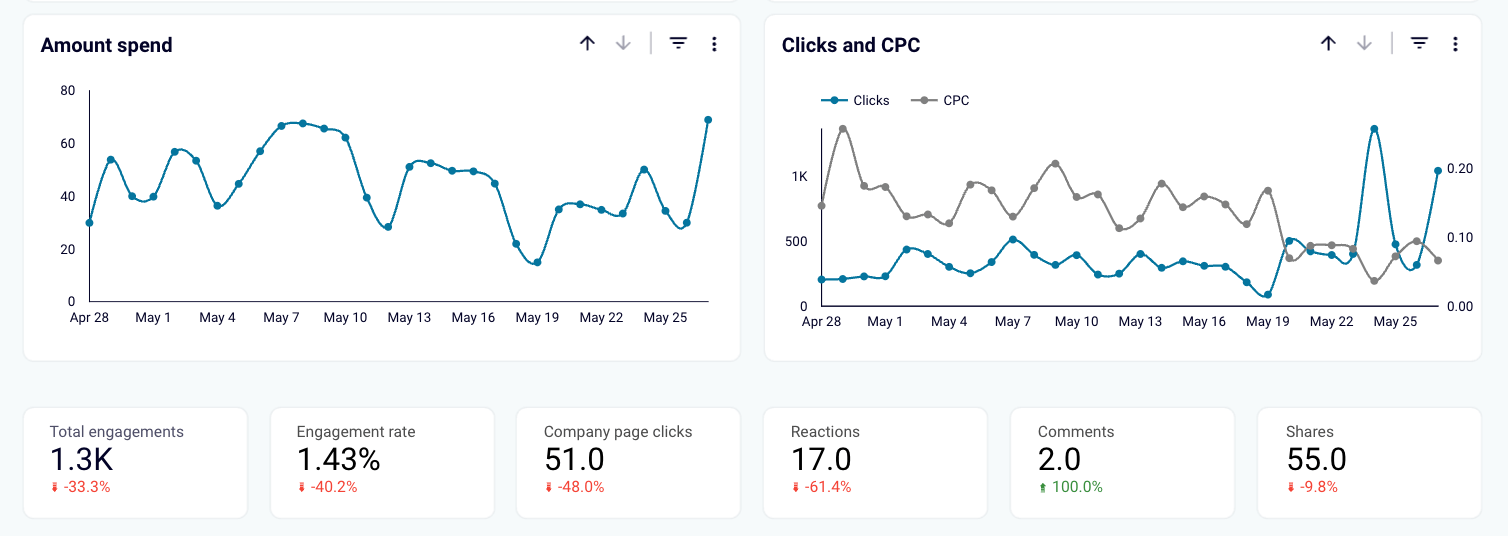Screen dimensions: 1508x536
Task: Click the -40.2% change under Engagement rate
Action: point(327,487)
